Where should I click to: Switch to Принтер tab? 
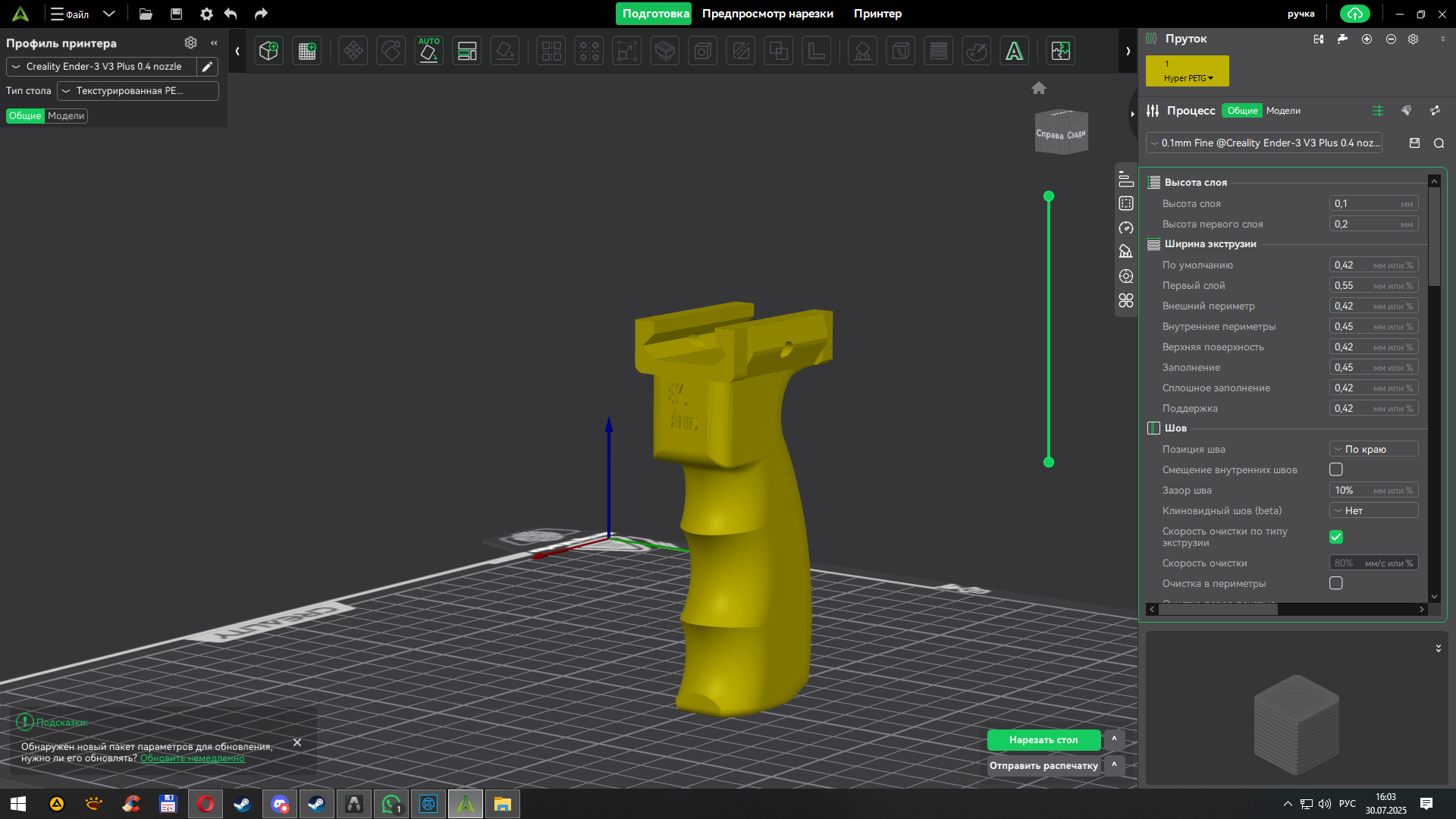pyautogui.click(x=877, y=14)
